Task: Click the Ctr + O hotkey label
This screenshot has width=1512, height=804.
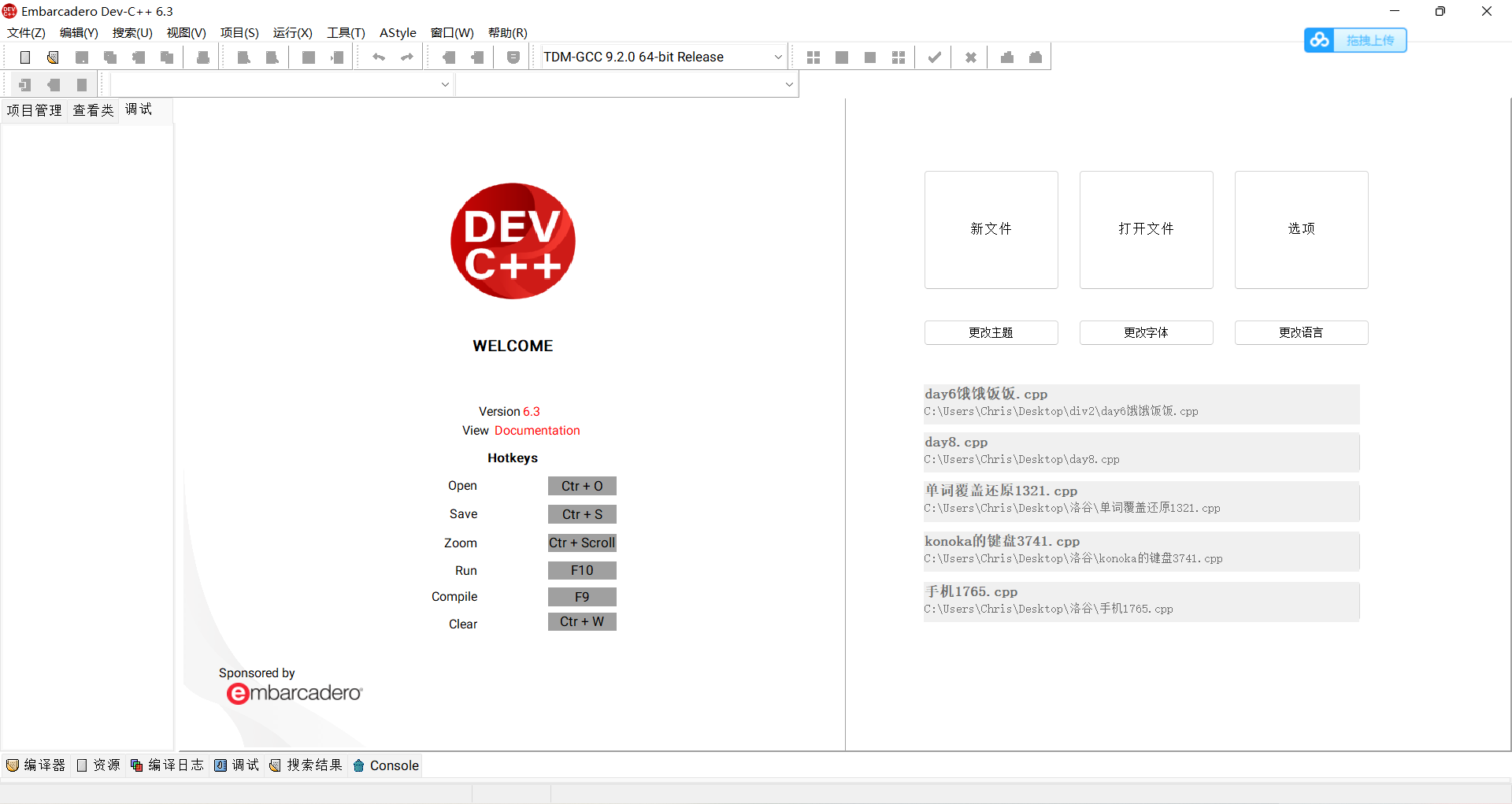Action: click(x=582, y=486)
